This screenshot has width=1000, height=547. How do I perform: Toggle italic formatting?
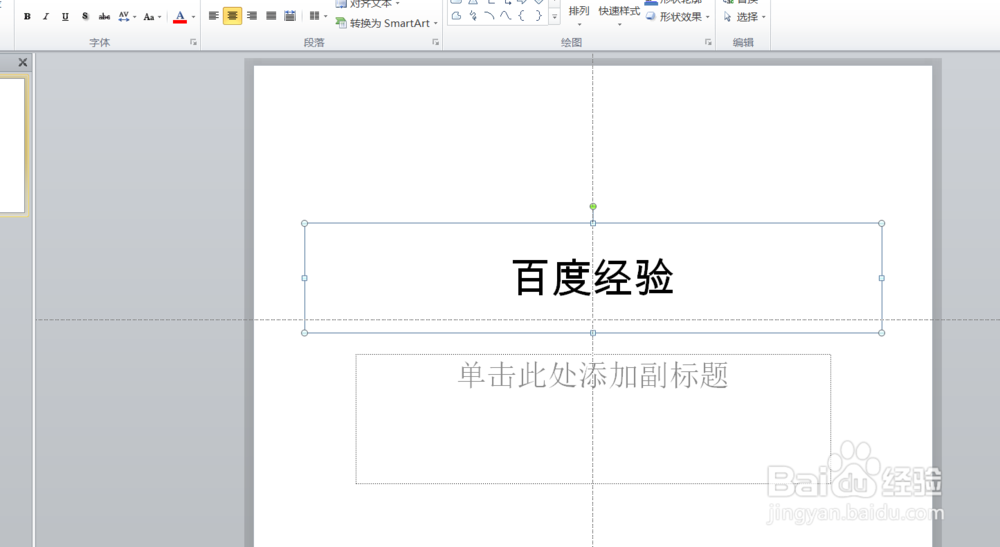click(46, 17)
